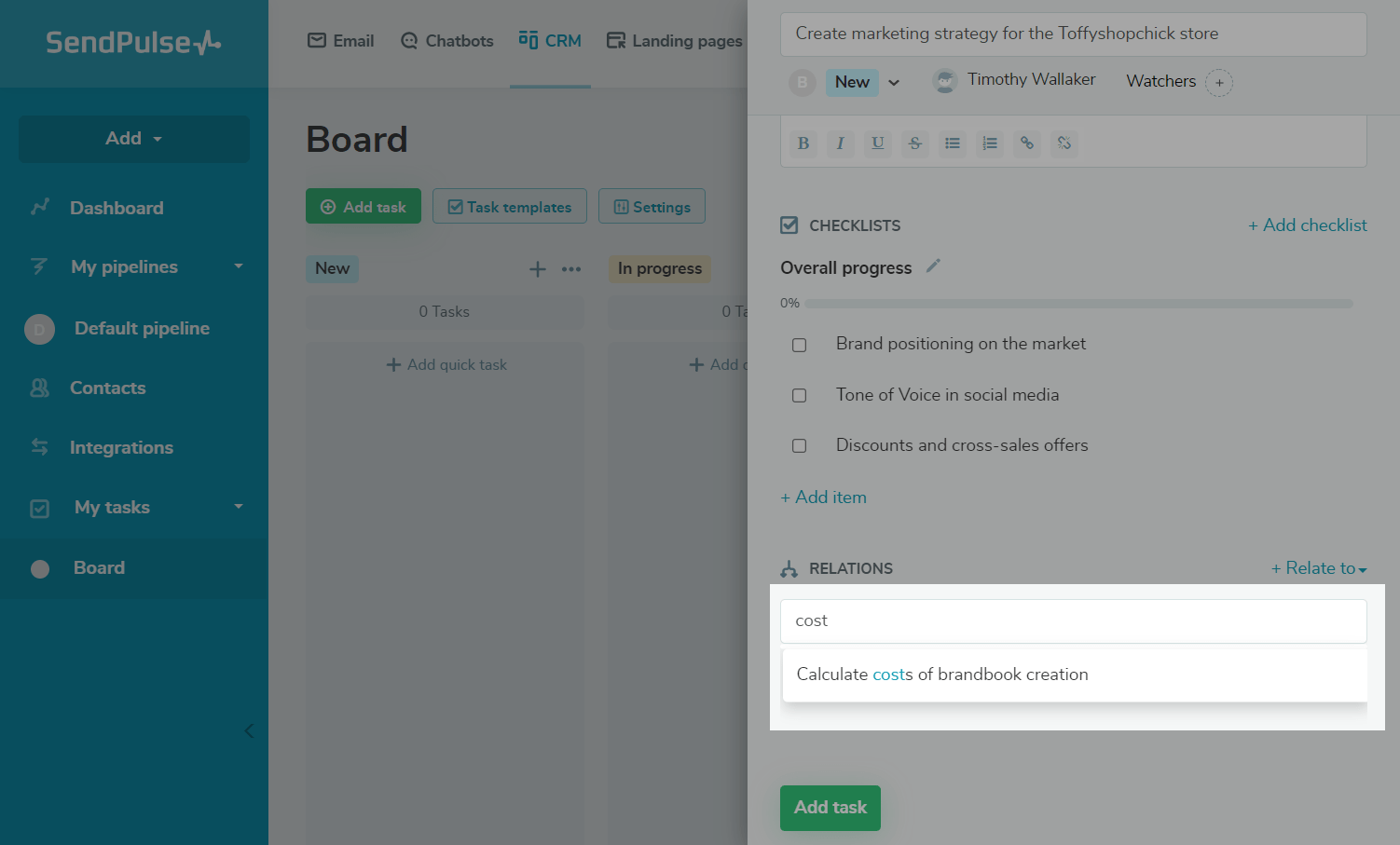The height and width of the screenshot is (845, 1400).
Task: Open the Relate to dropdown
Action: click(1319, 568)
